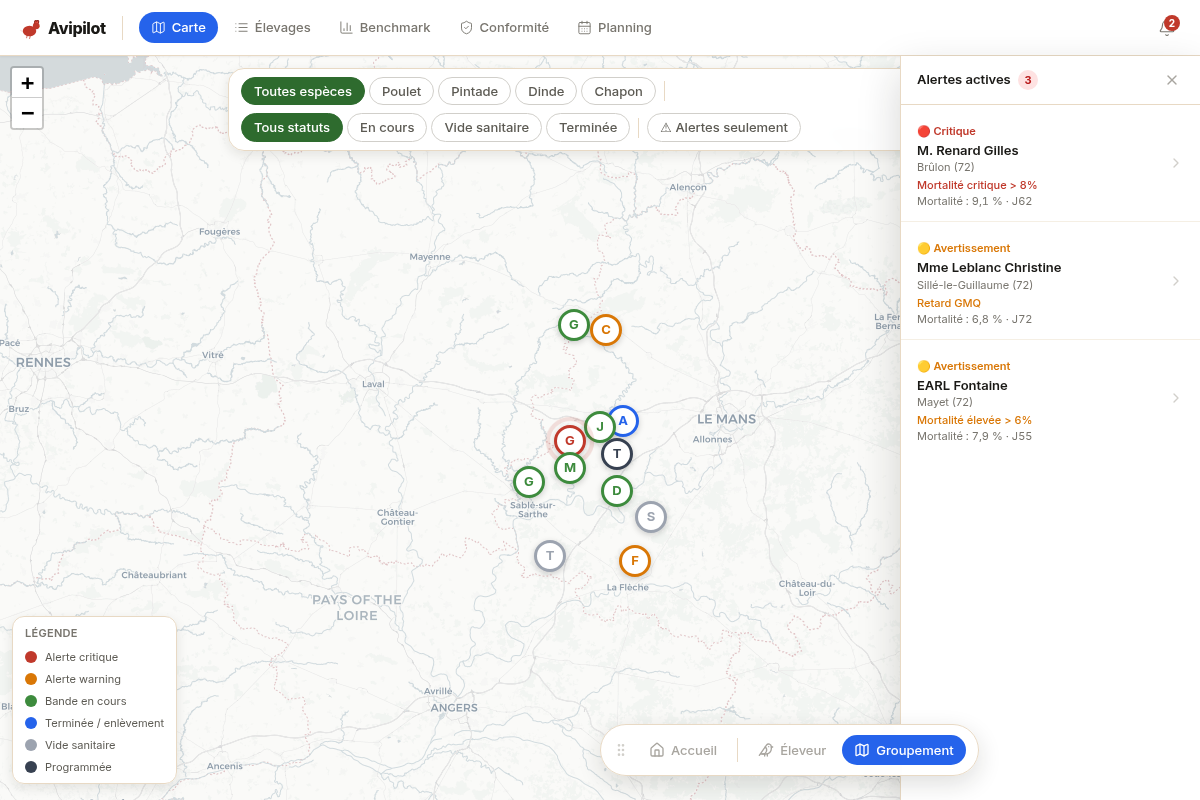Select the orange C map marker
The image size is (1200, 800).
pyautogui.click(x=606, y=330)
